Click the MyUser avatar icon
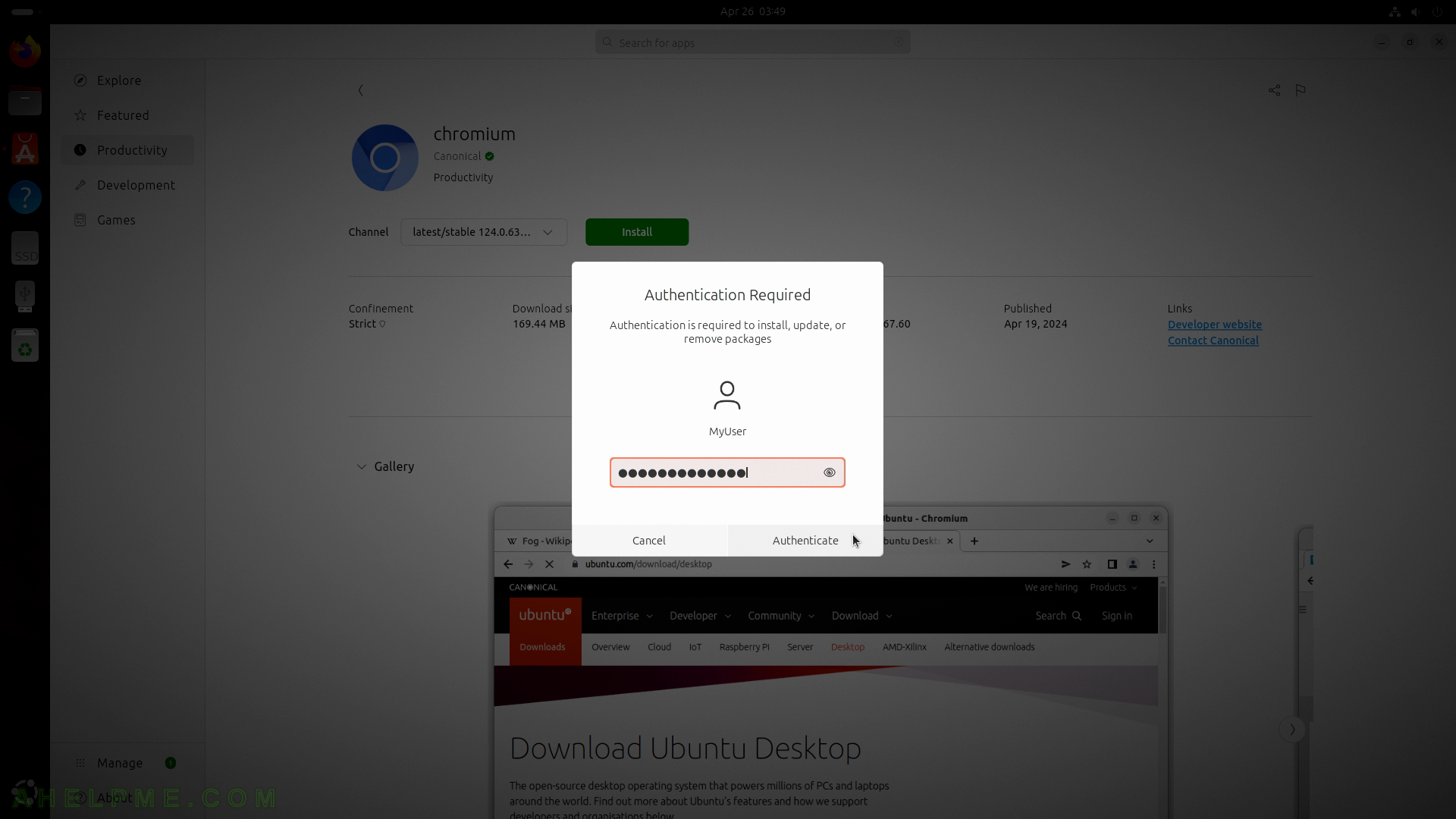 [727, 395]
